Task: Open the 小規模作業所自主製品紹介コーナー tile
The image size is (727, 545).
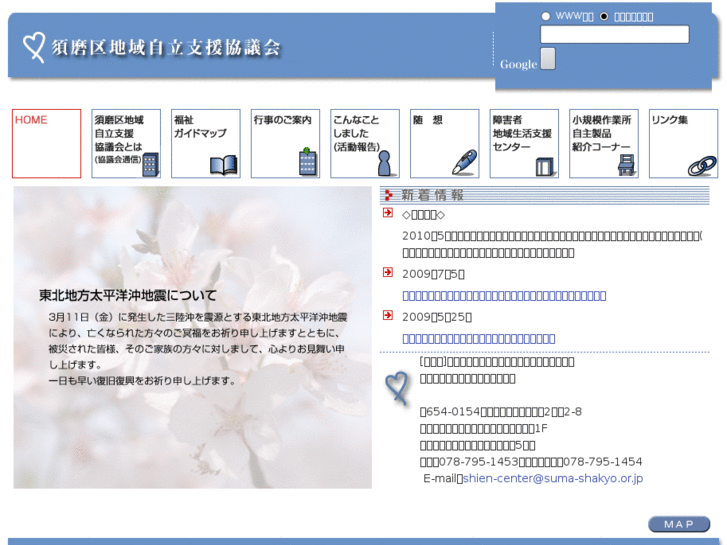Action: click(604, 143)
